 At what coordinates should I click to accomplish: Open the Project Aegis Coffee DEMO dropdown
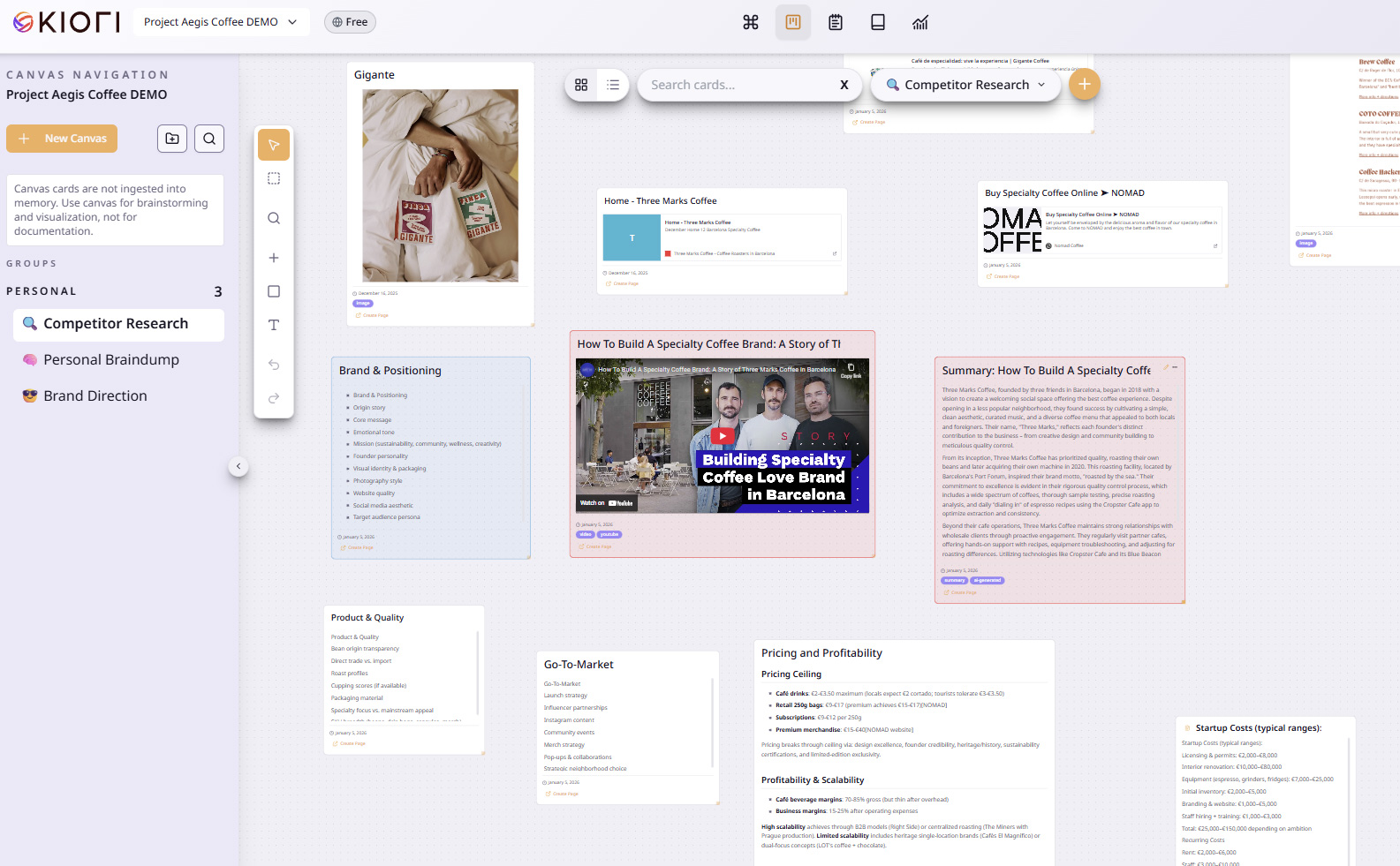(x=221, y=22)
